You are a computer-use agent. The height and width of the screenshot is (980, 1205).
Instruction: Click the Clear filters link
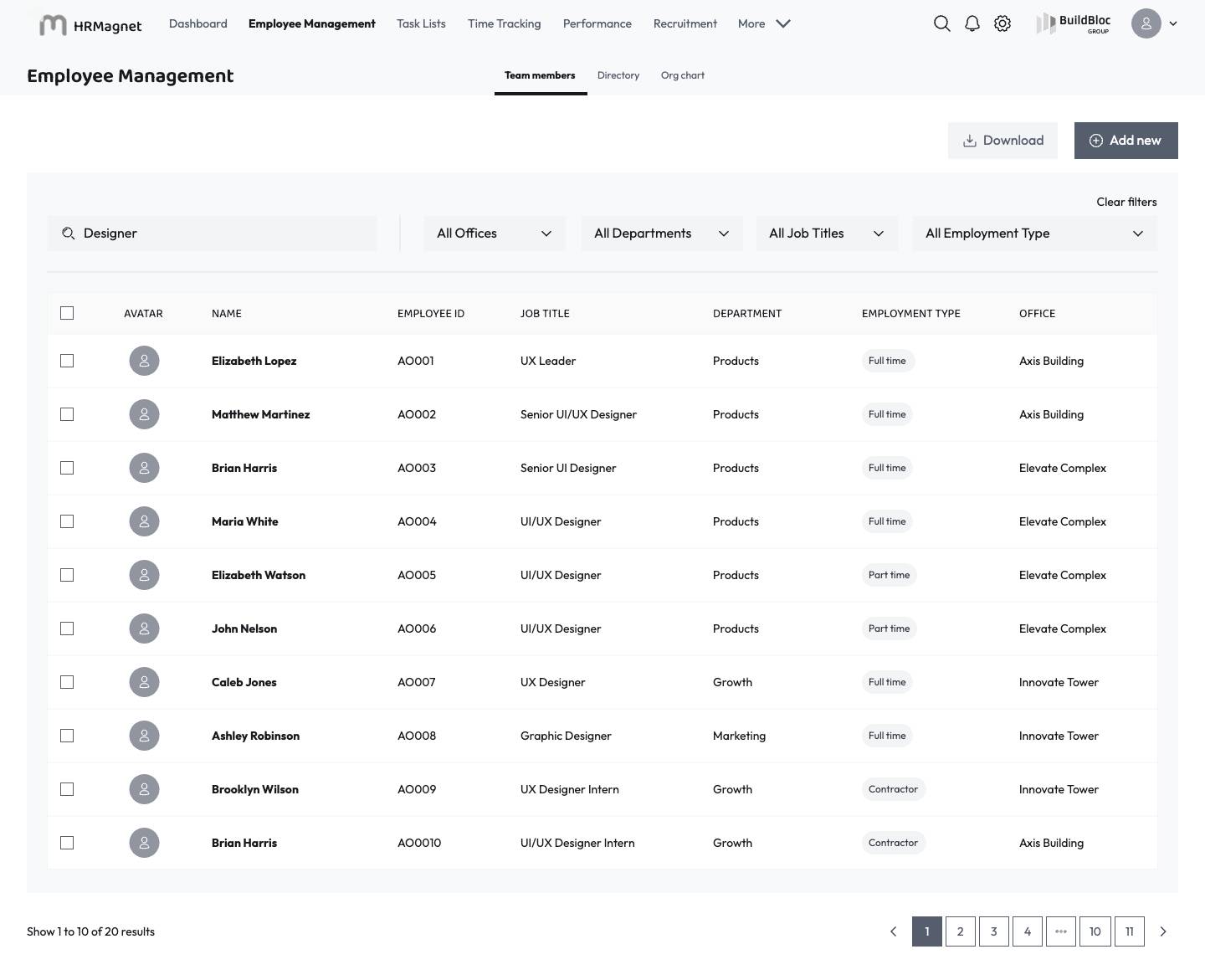1127,202
